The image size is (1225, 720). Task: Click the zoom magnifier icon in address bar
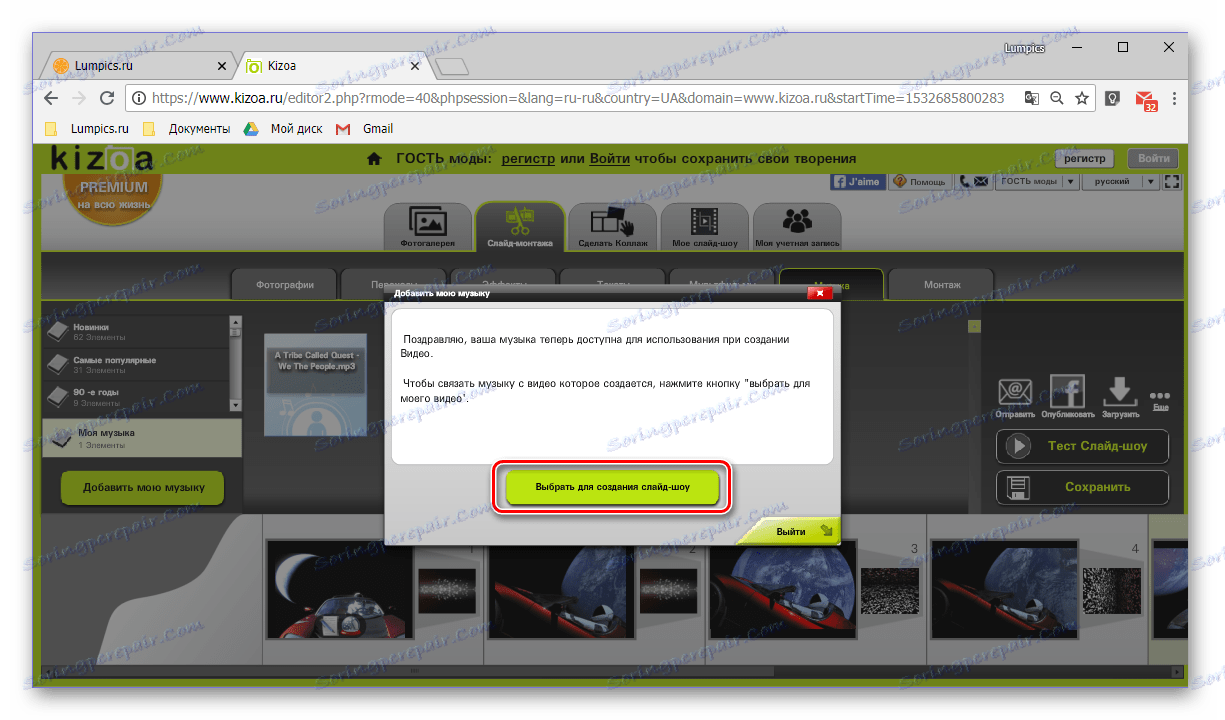(x=1057, y=98)
